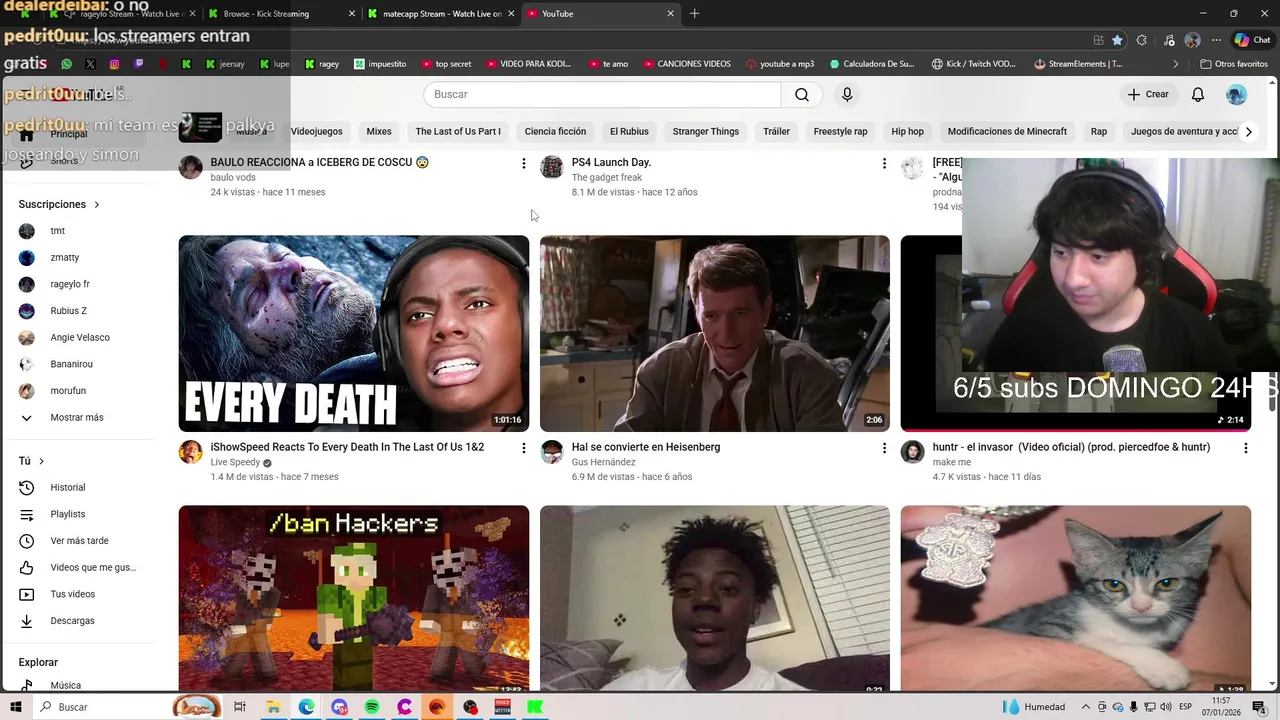This screenshot has width=1280, height=720.
Task: Bookmark this page with star icon
Action: click(1117, 40)
